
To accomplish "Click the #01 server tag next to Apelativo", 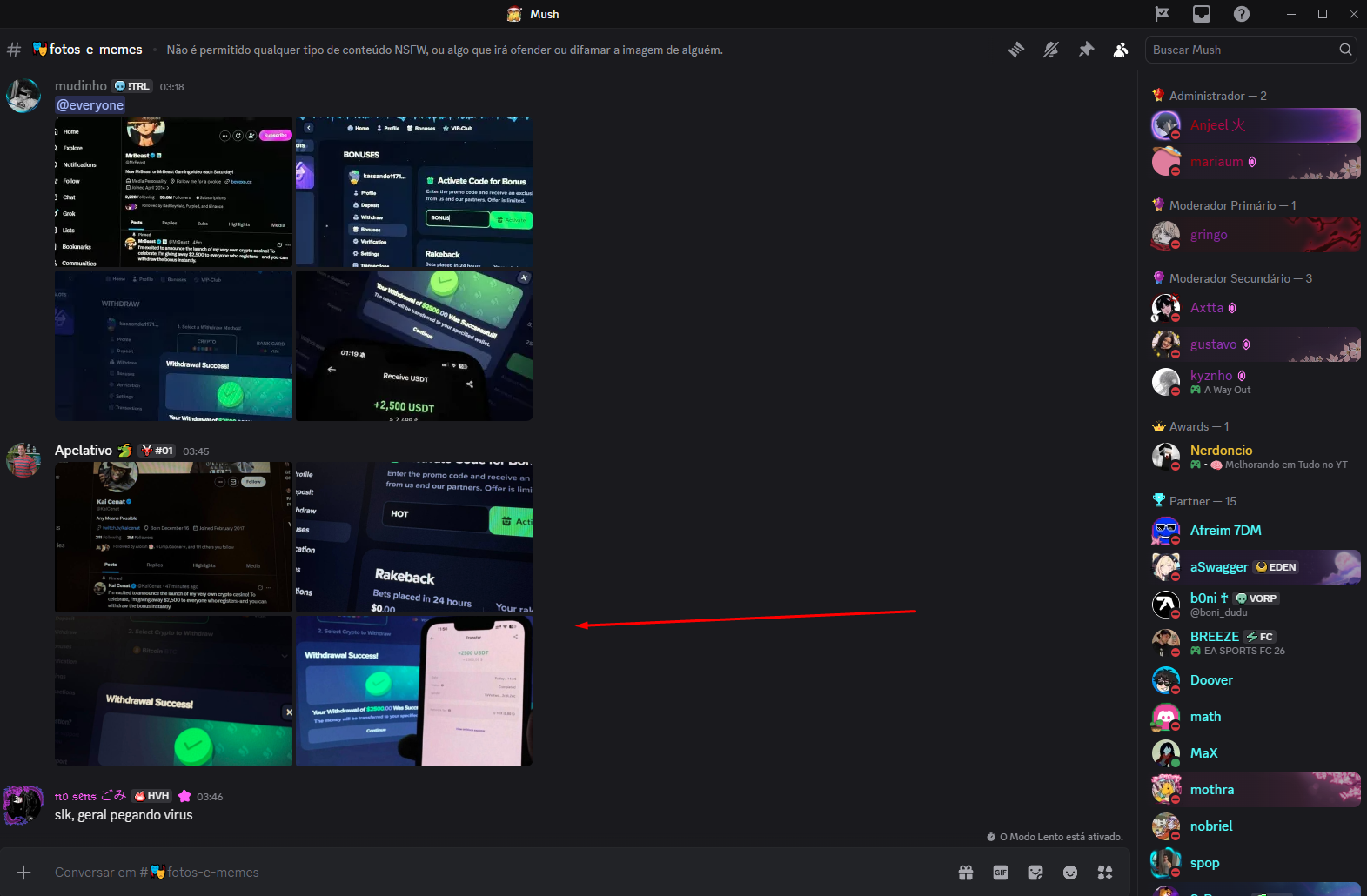I will pyautogui.click(x=158, y=451).
